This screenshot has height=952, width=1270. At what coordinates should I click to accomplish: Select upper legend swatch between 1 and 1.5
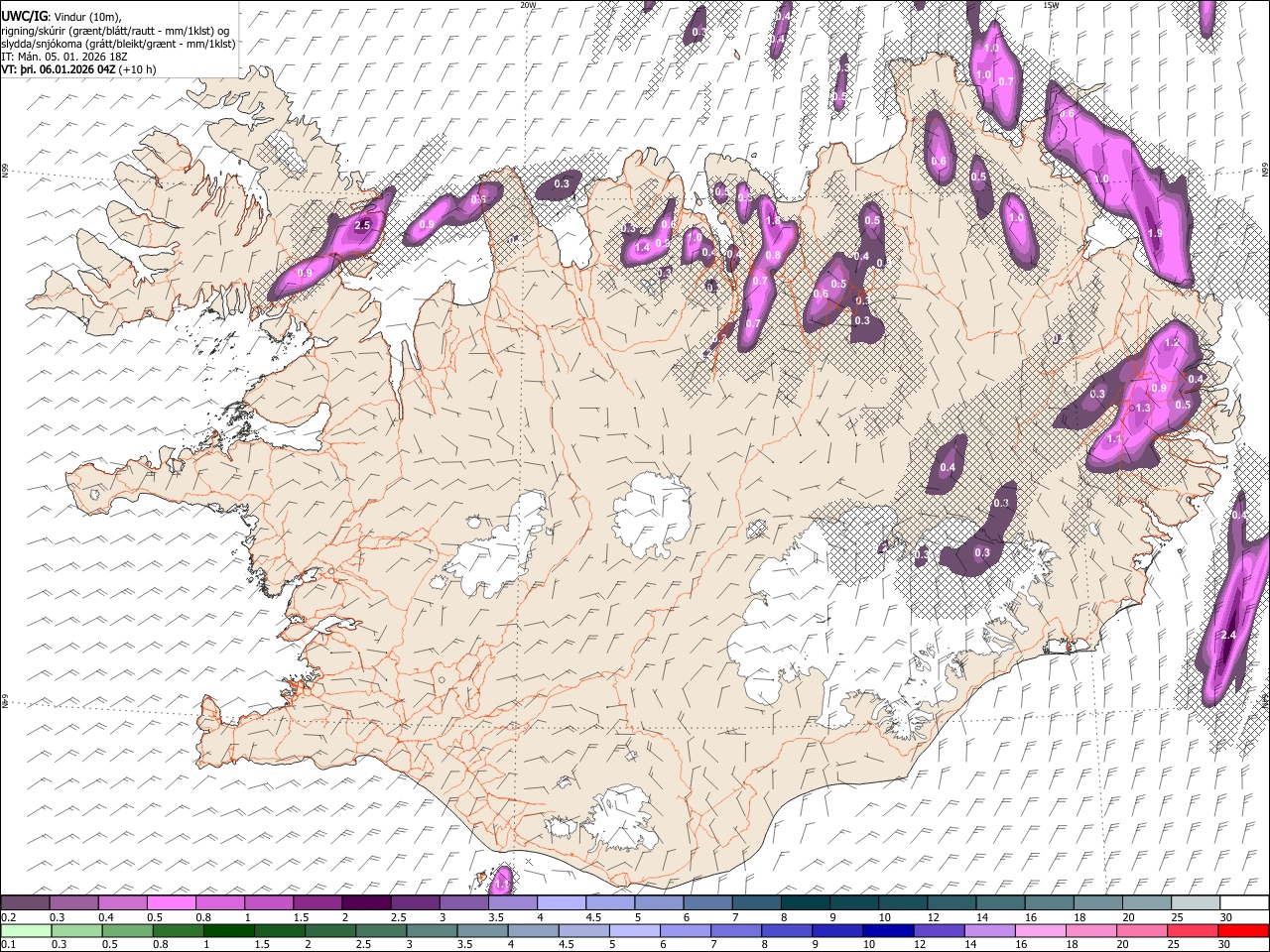(x=268, y=902)
